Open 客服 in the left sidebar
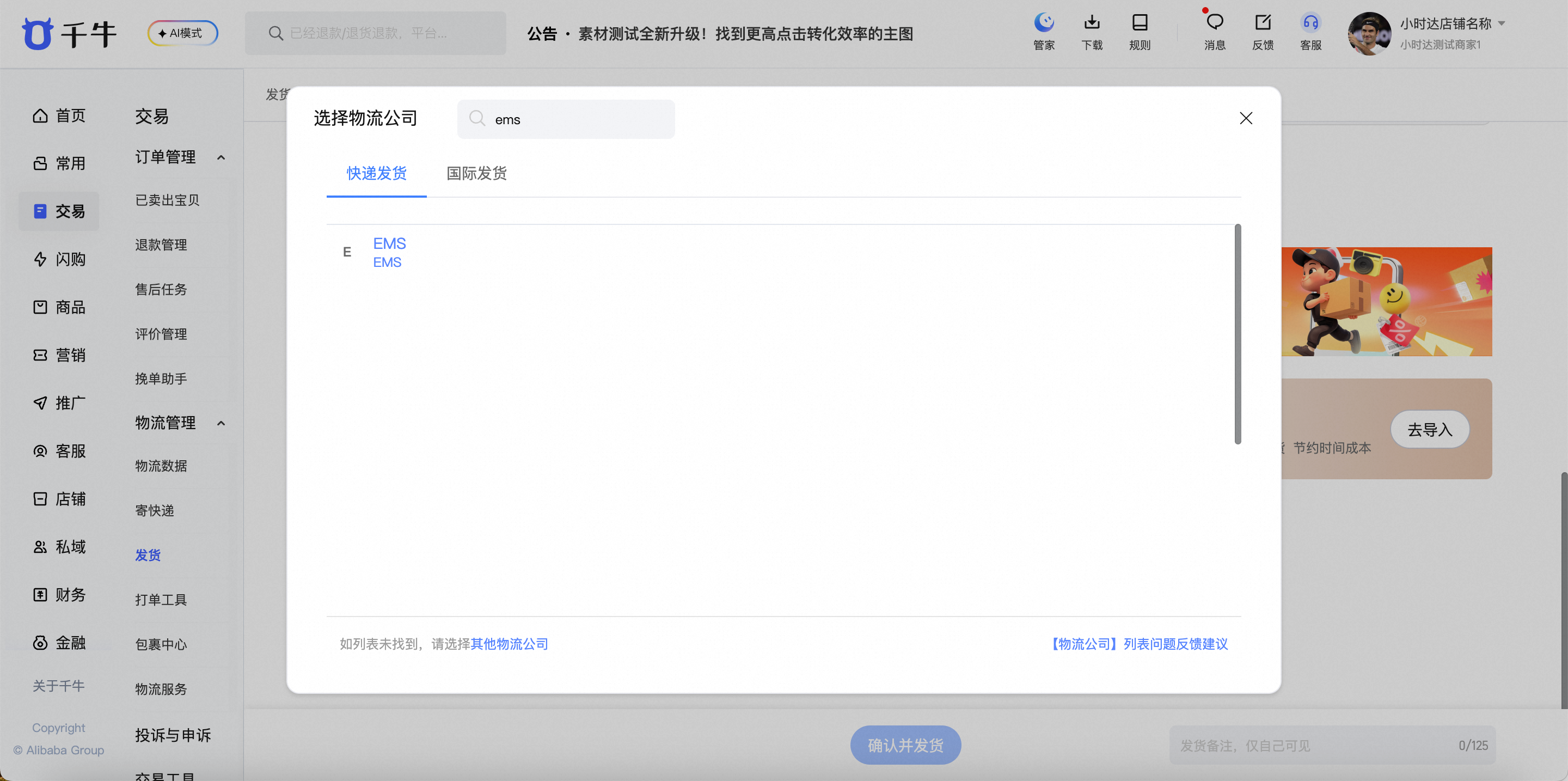The image size is (1568, 781). tap(59, 451)
